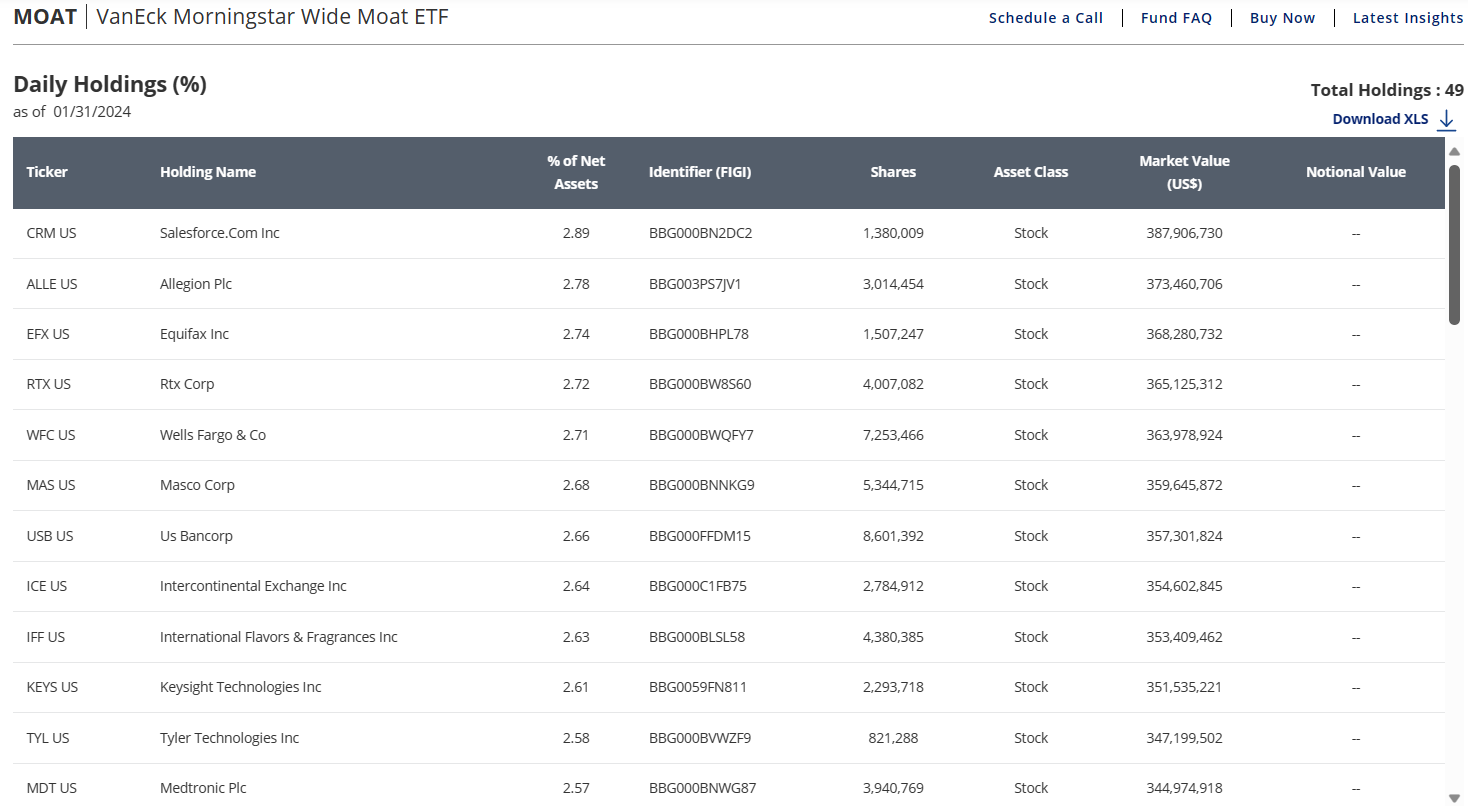Click the % of Net Assets column header

[x=576, y=172]
